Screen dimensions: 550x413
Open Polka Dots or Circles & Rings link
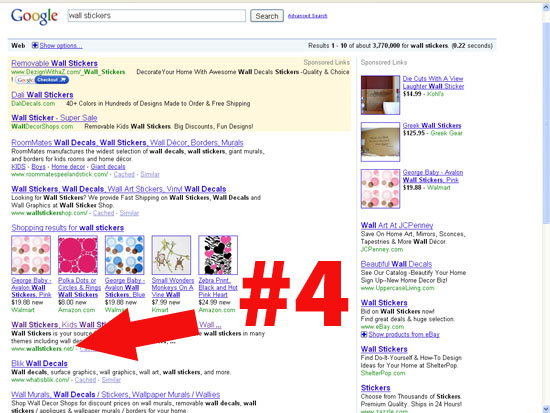coord(79,287)
